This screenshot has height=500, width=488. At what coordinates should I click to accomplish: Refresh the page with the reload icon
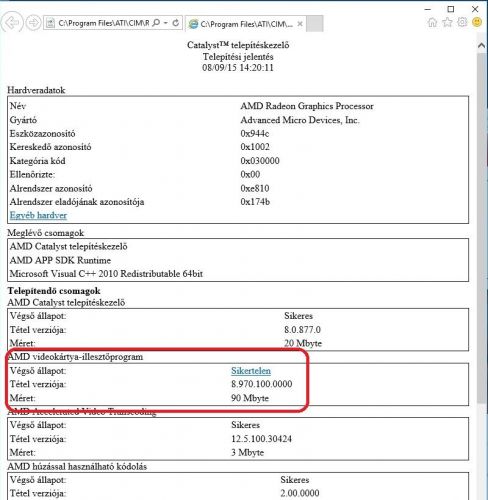coord(176,23)
